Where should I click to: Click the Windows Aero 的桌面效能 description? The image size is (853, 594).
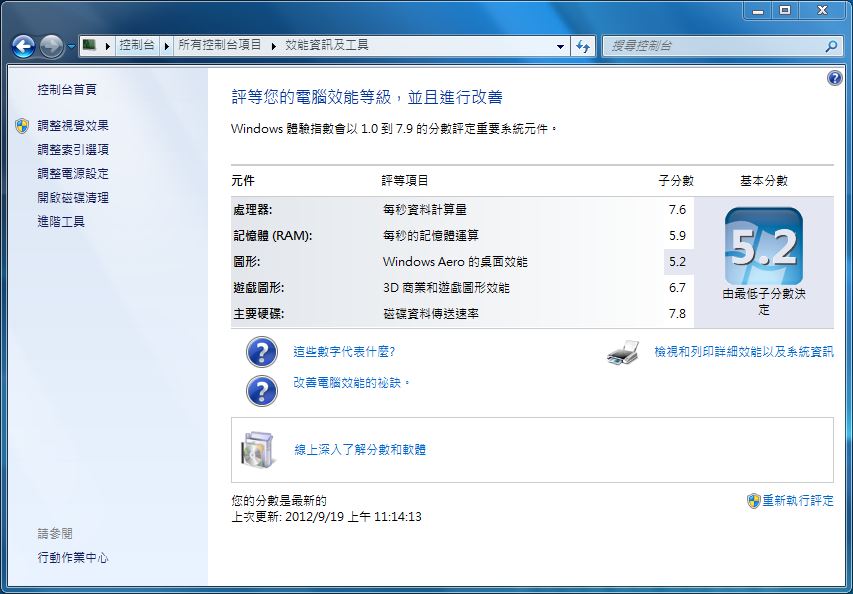(455, 262)
